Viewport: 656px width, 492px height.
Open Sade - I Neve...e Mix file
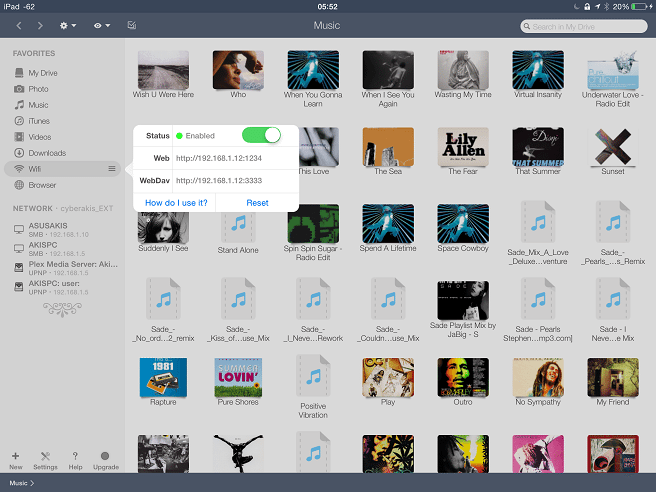(x=612, y=310)
